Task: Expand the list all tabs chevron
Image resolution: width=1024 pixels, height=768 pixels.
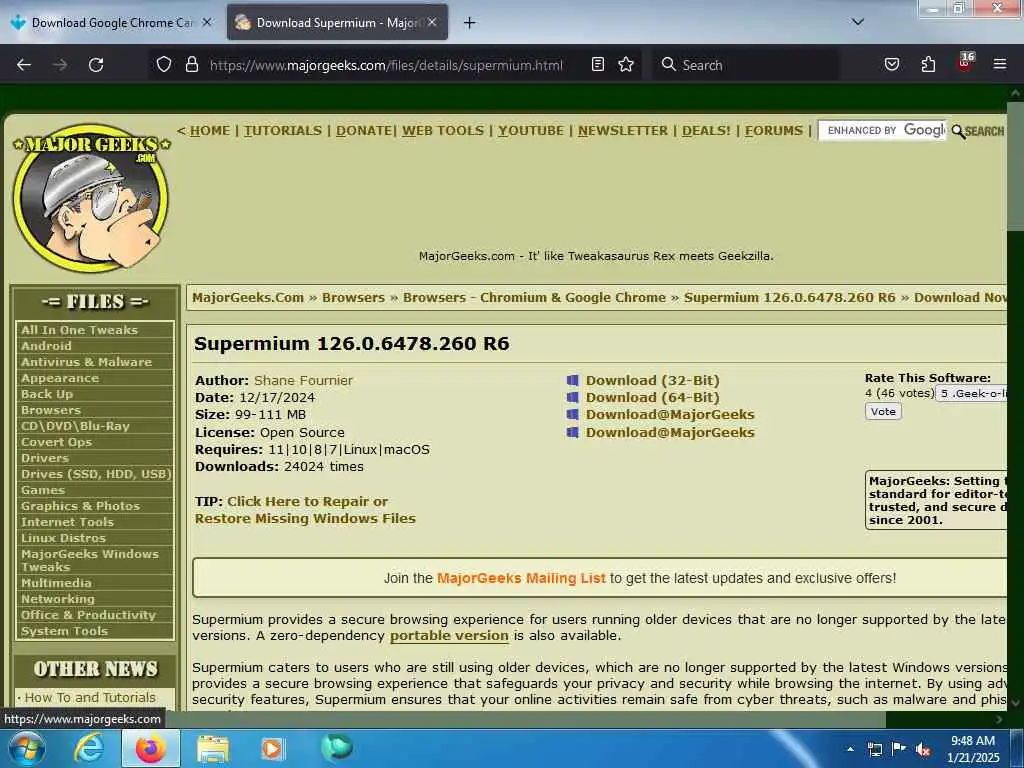Action: point(858,22)
